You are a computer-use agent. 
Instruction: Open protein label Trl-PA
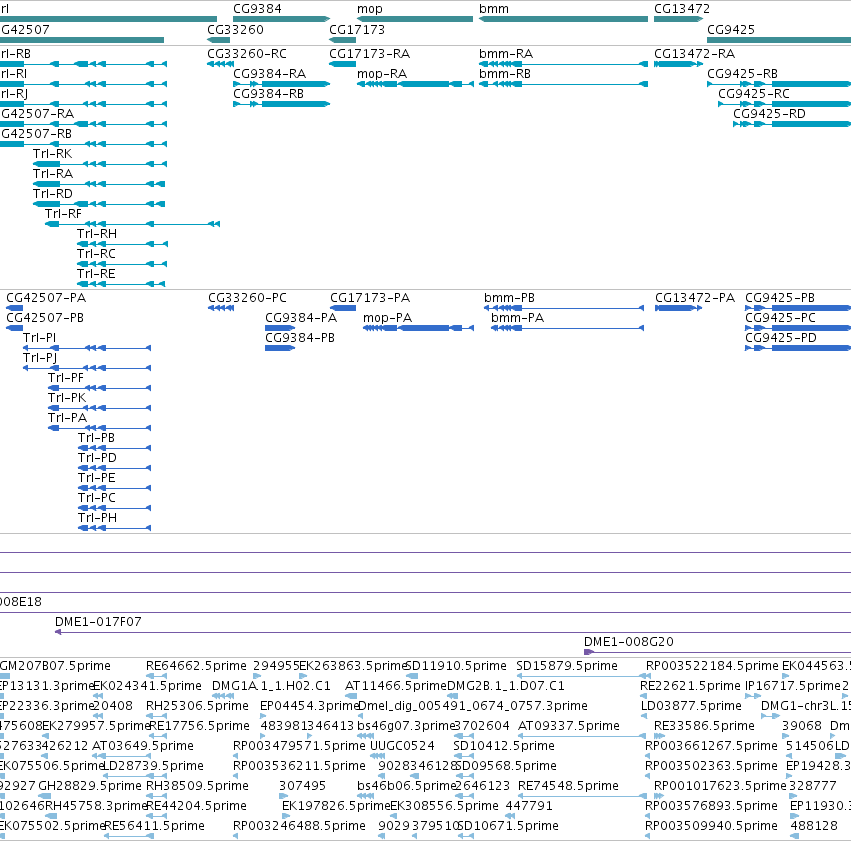point(68,418)
